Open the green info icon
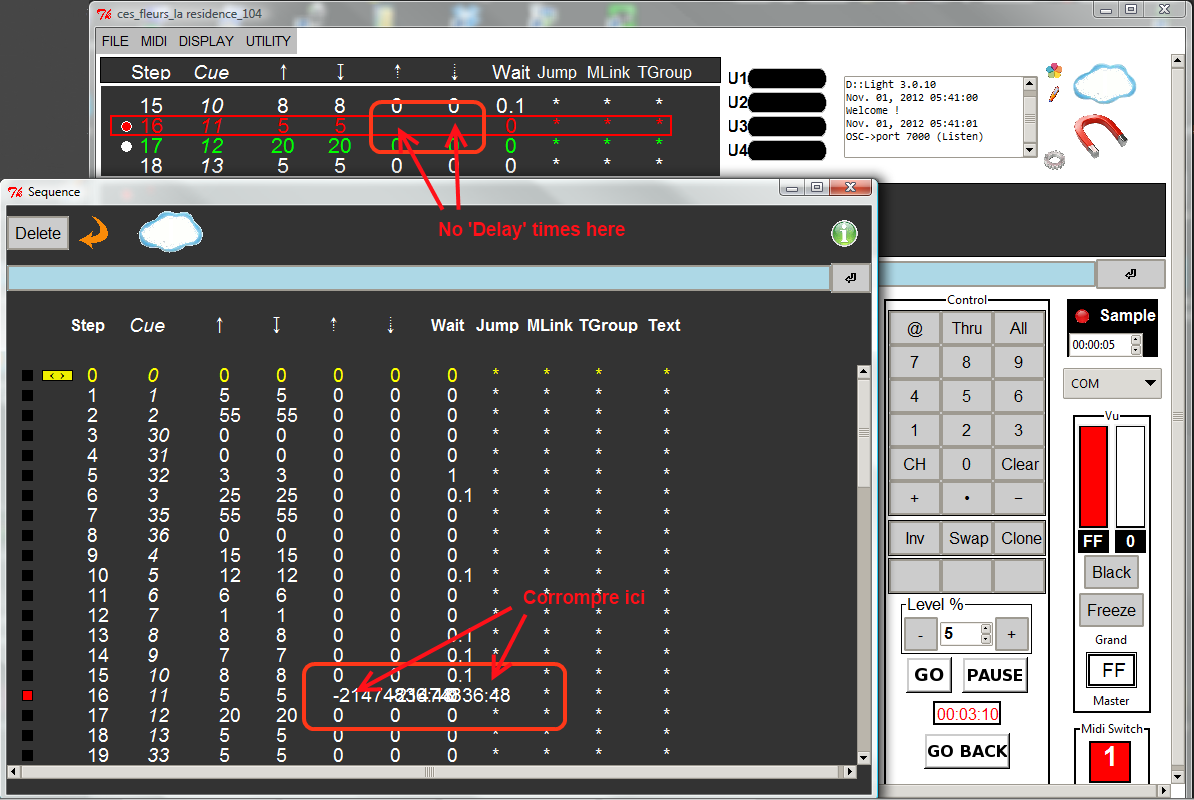The width and height of the screenshot is (1194, 800). pos(844,234)
